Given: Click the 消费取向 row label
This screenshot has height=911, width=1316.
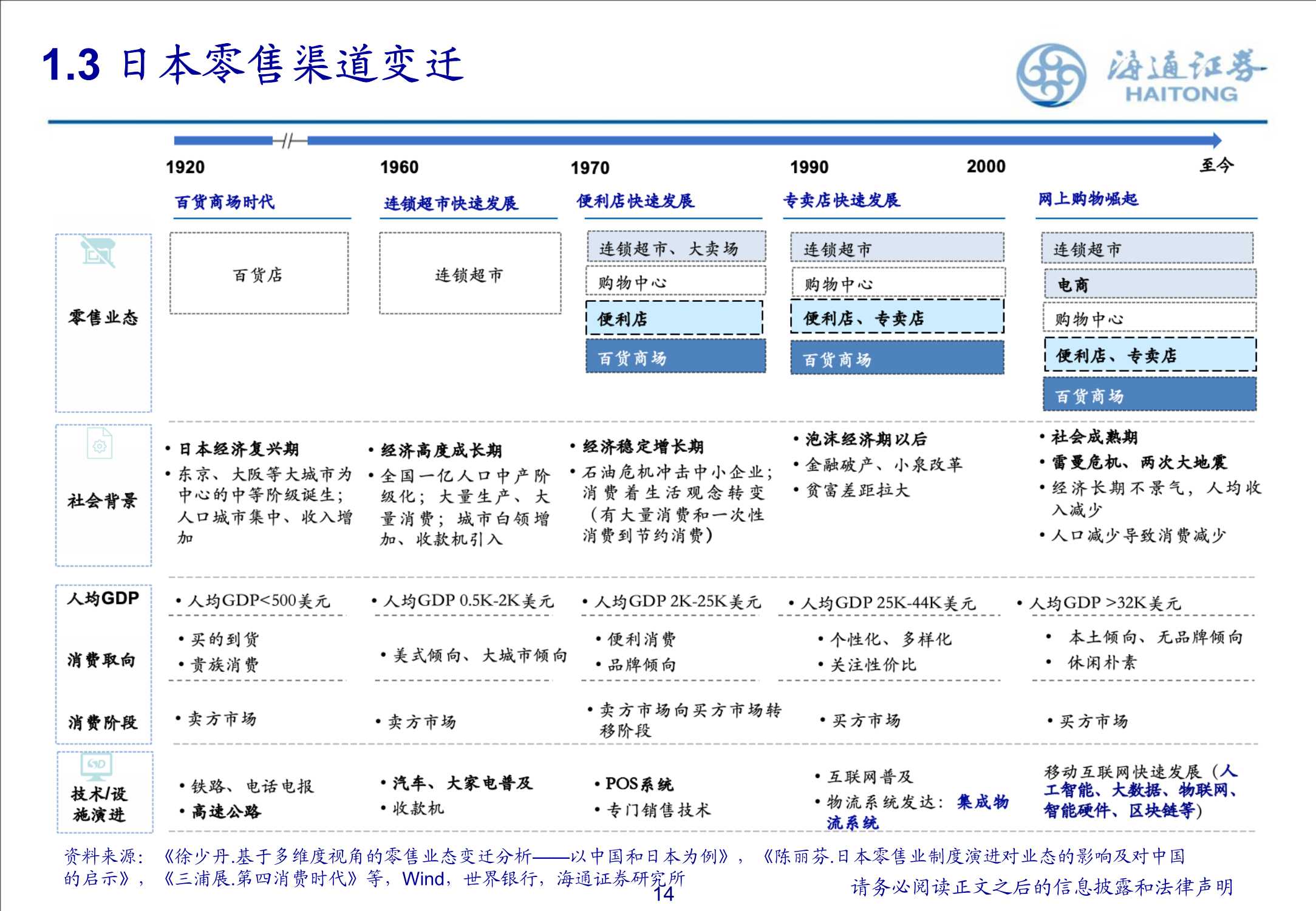Looking at the screenshot, I should point(102,660).
